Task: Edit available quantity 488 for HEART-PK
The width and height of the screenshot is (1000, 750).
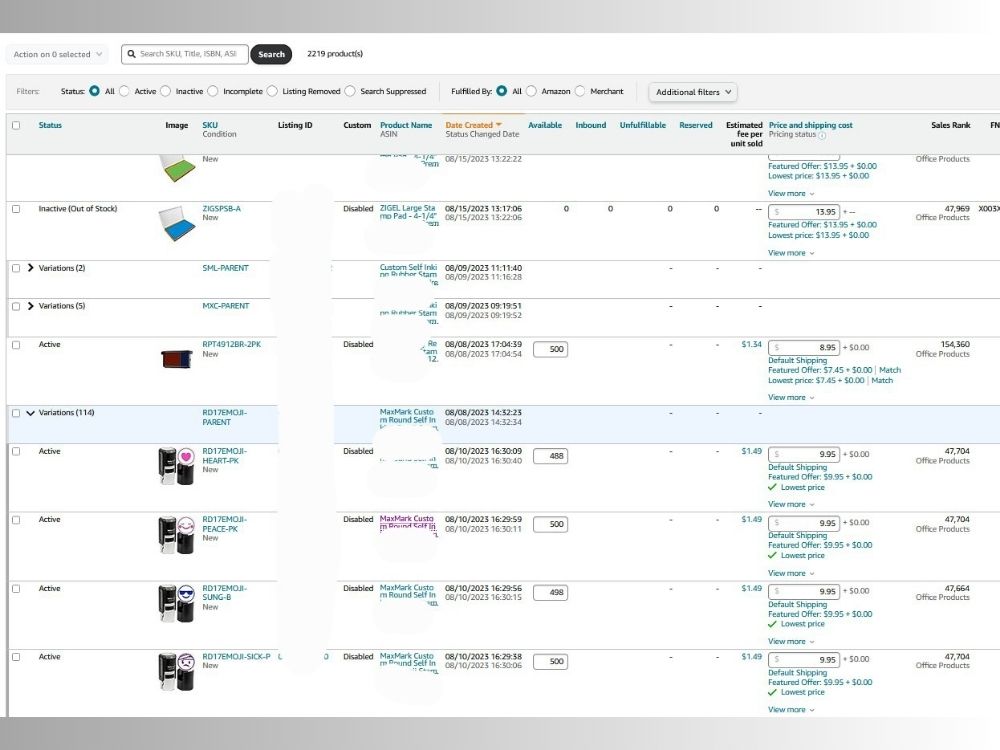Action: [550, 456]
